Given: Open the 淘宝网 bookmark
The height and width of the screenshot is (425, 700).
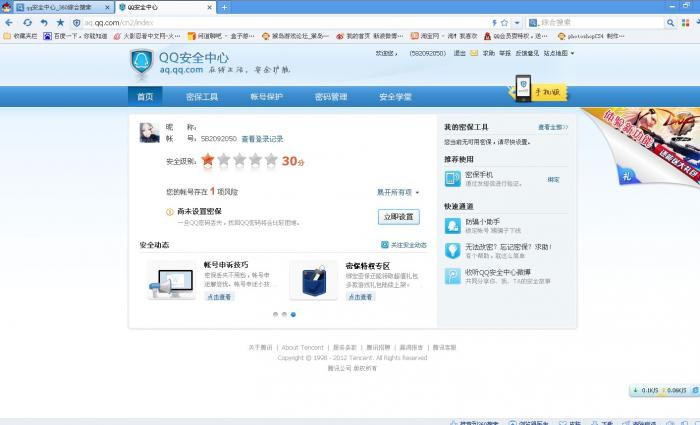Looking at the screenshot, I should [x=444, y=36].
